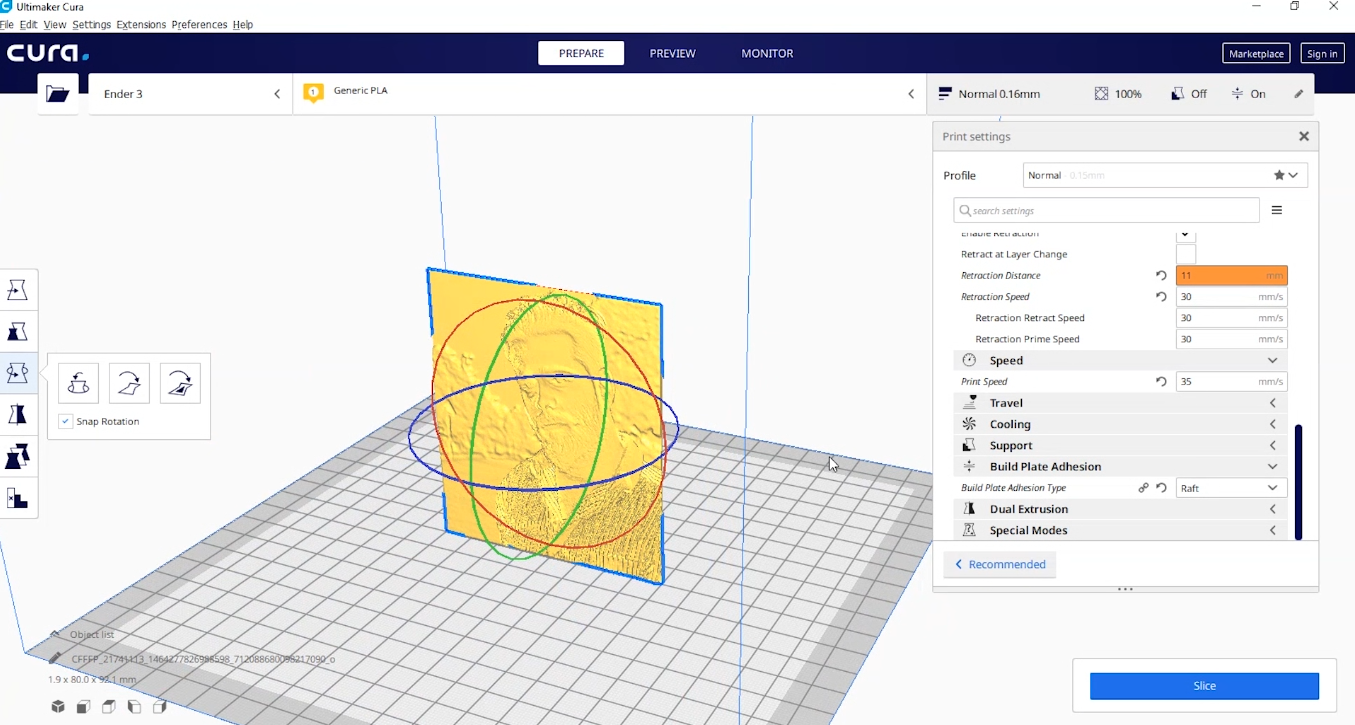This screenshot has width=1355, height=725.
Task: Toggle Snap Rotation checkbox
Action: (65, 421)
